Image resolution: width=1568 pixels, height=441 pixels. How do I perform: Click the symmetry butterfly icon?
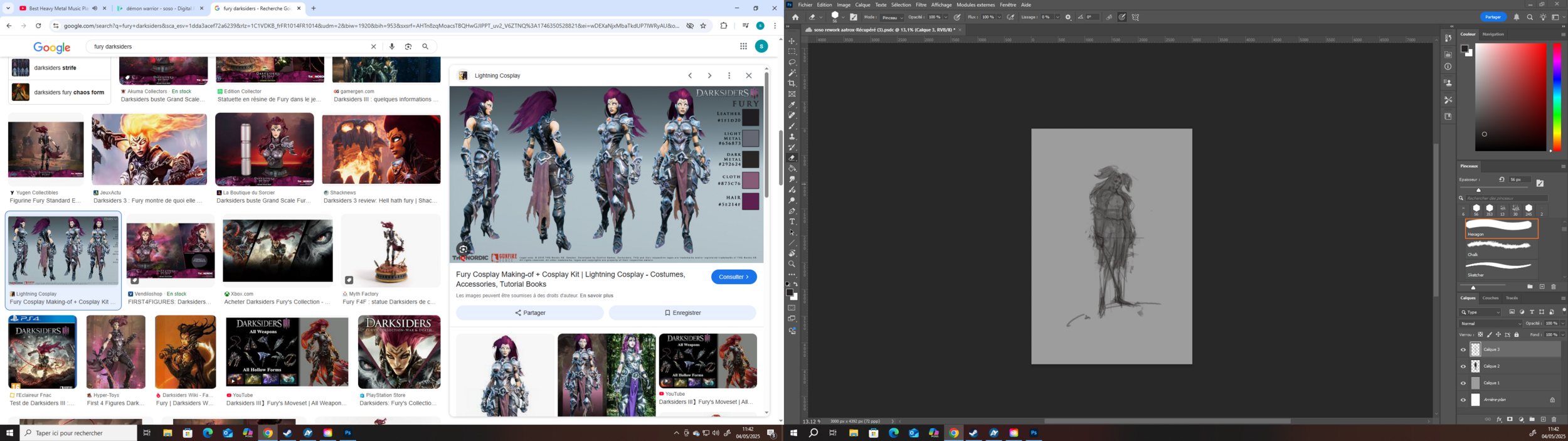tap(1136, 17)
